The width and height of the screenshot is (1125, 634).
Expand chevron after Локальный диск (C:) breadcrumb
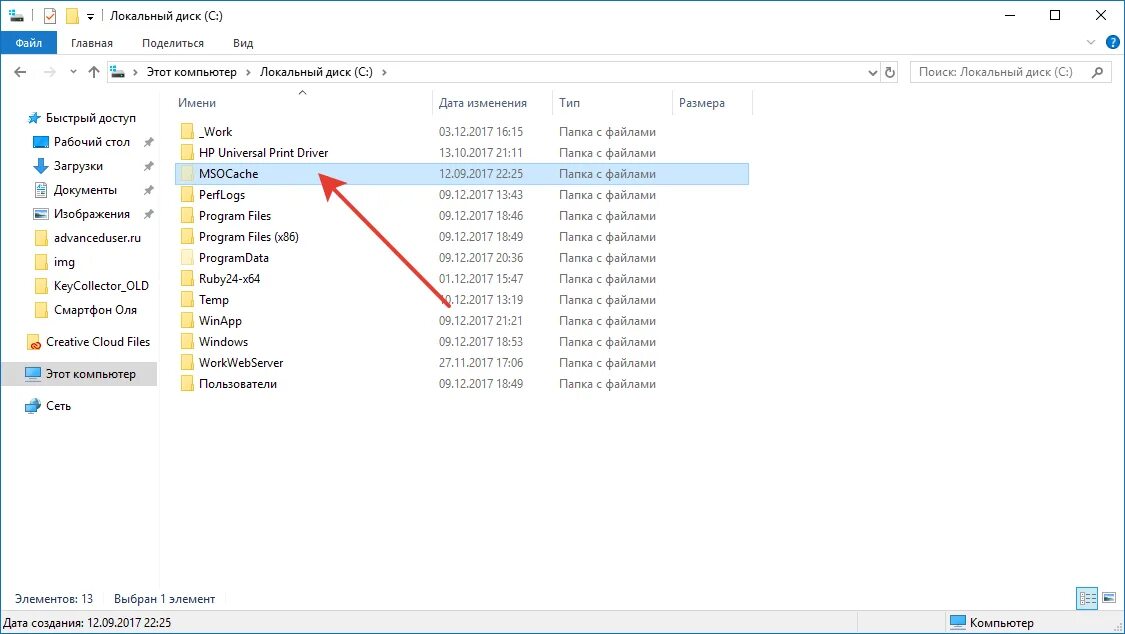pyautogui.click(x=385, y=72)
